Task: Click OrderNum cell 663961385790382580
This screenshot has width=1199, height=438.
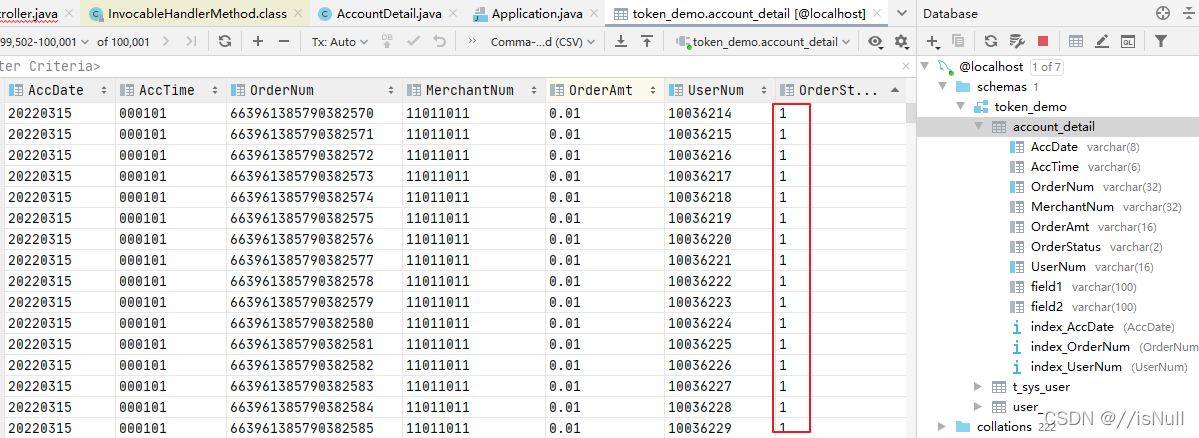Action: (x=314, y=322)
